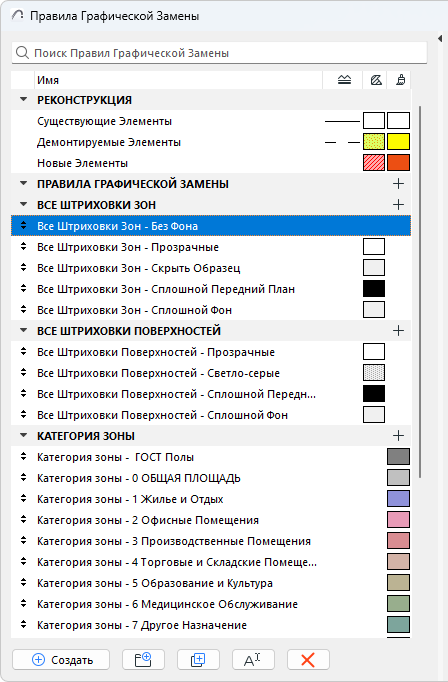This screenshot has height=682, width=448.
Task: Click the fill type column header icon
Action: coord(376,80)
